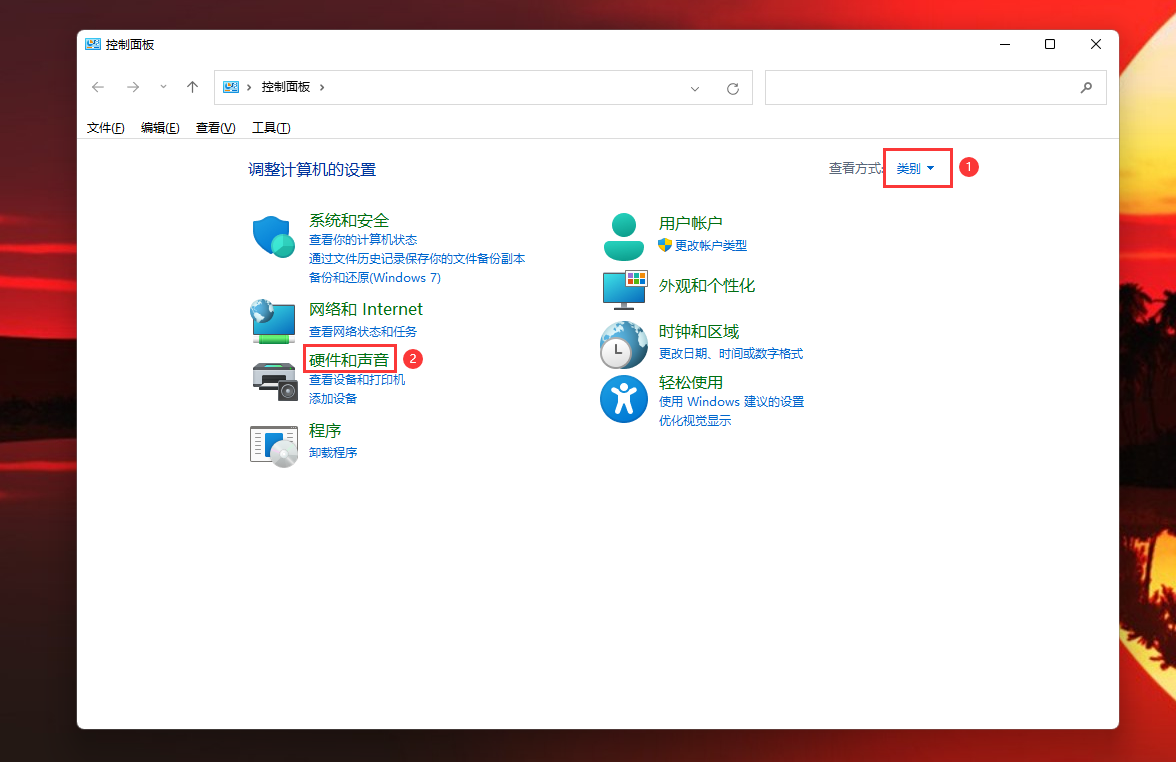Open the recent locations chevron beside navigation arrows
Image resolution: width=1176 pixels, height=762 pixels.
pyautogui.click(x=162, y=87)
